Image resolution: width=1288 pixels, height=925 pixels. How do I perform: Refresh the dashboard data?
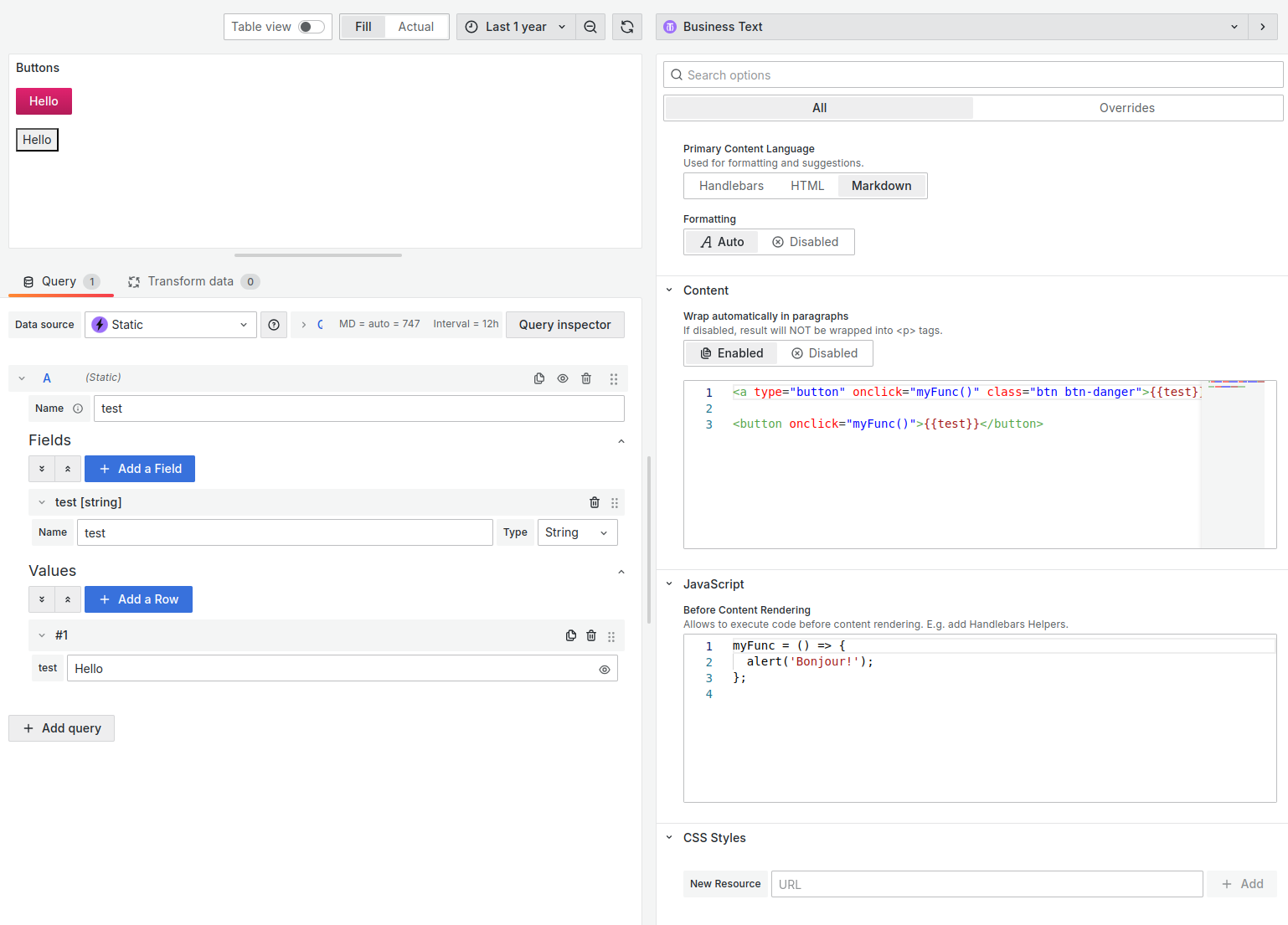pos(626,26)
